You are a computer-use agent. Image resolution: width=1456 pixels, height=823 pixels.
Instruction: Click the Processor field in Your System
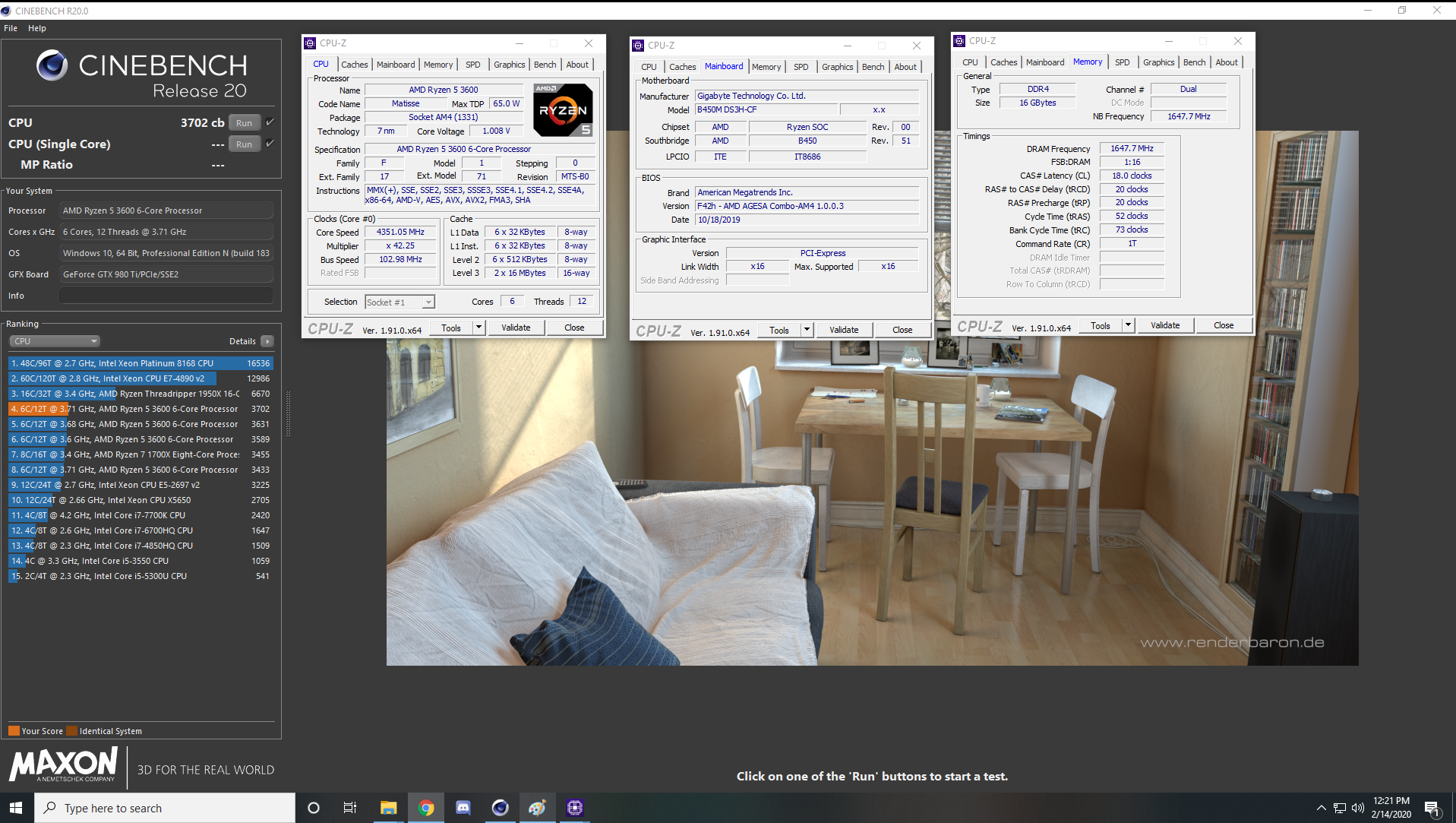166,210
